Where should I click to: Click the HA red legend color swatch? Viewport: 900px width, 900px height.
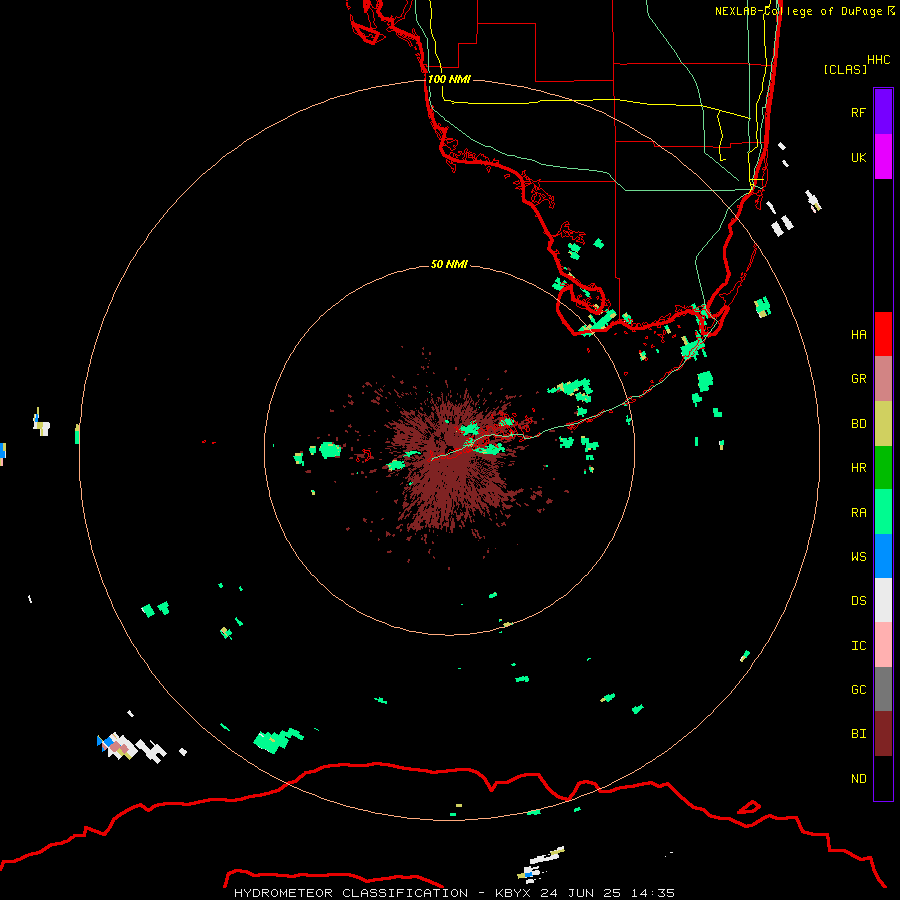point(883,334)
